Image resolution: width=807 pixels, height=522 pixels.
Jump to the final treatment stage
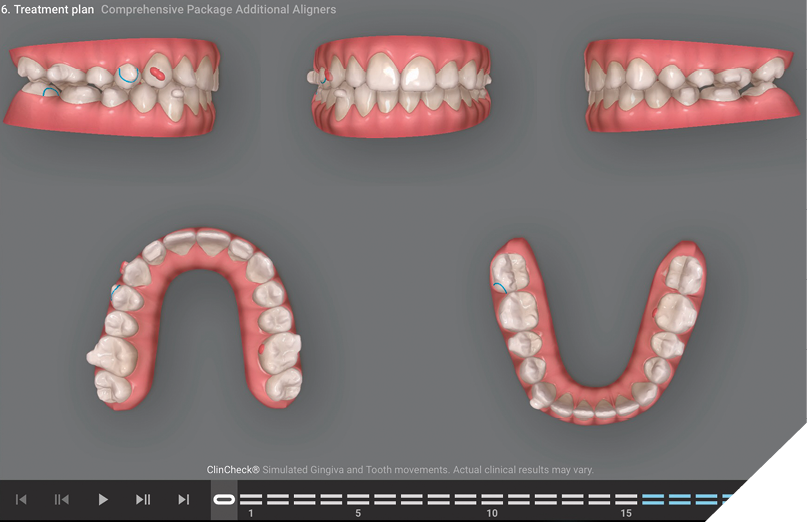tap(184, 499)
